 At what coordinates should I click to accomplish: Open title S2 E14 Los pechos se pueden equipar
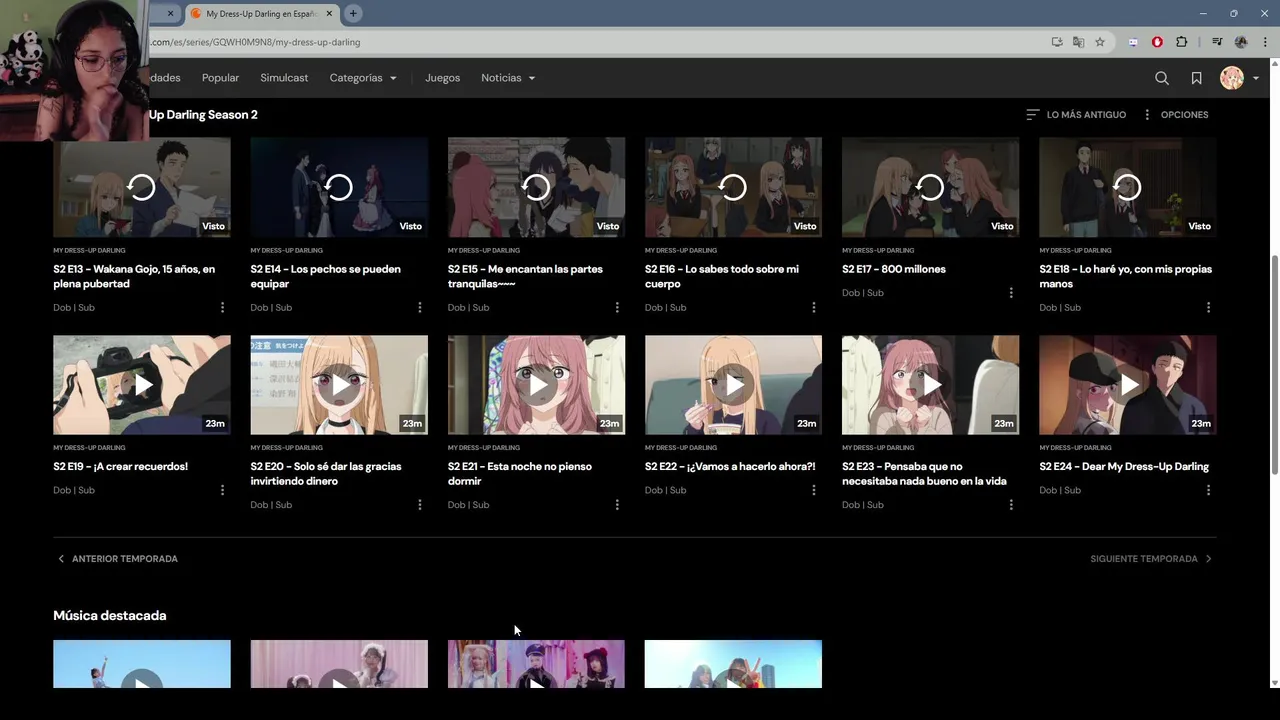(x=325, y=276)
